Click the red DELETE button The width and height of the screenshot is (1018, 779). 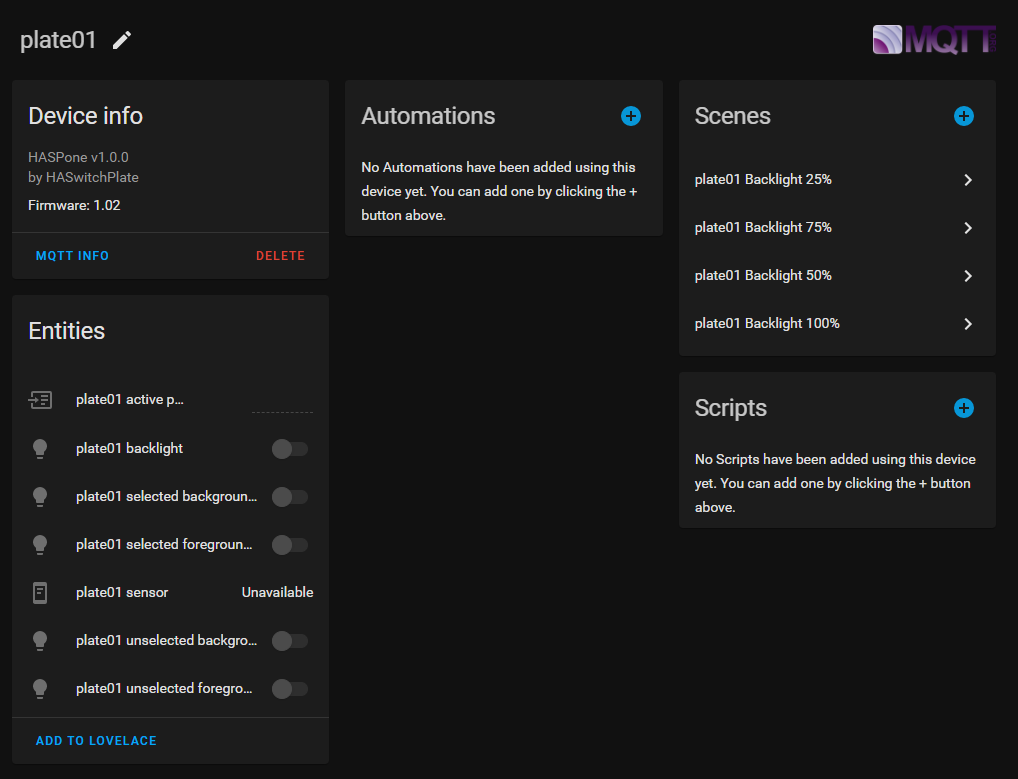(280, 256)
